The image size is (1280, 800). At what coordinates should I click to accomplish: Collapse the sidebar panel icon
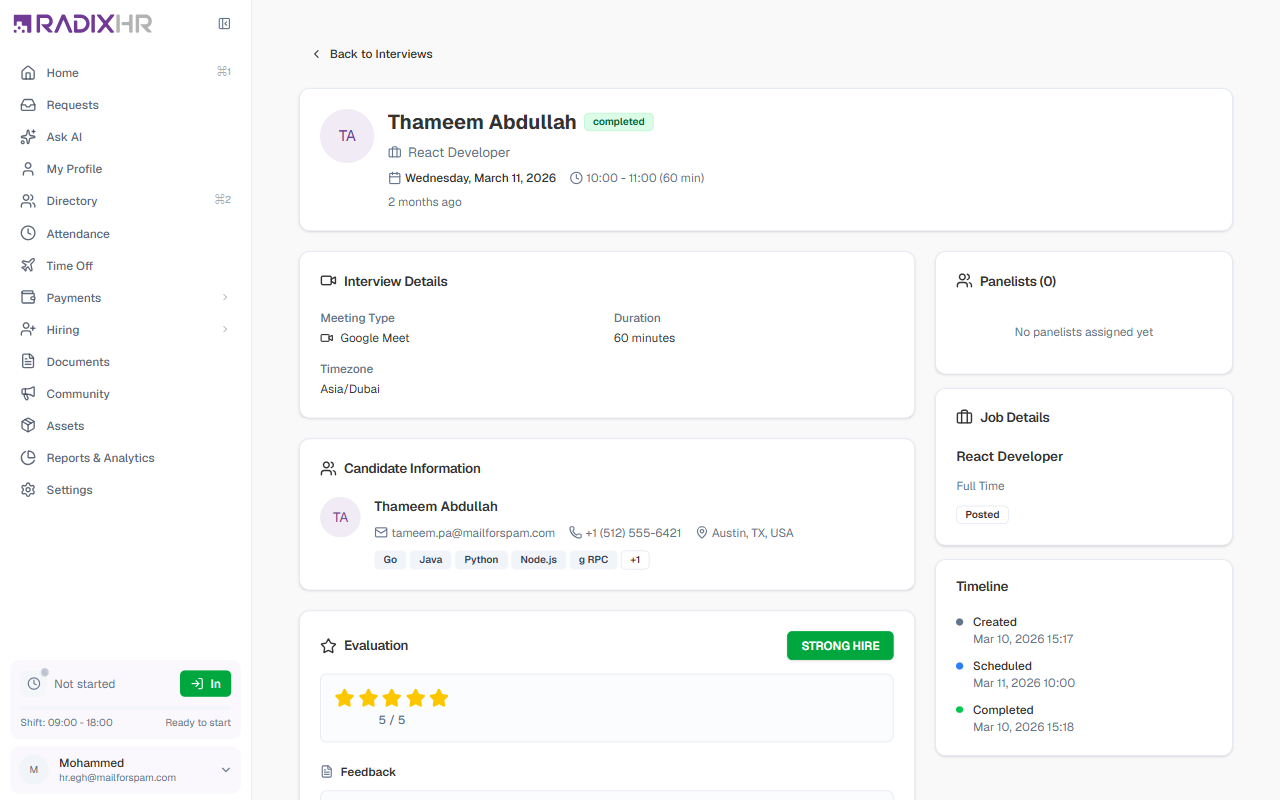(224, 24)
